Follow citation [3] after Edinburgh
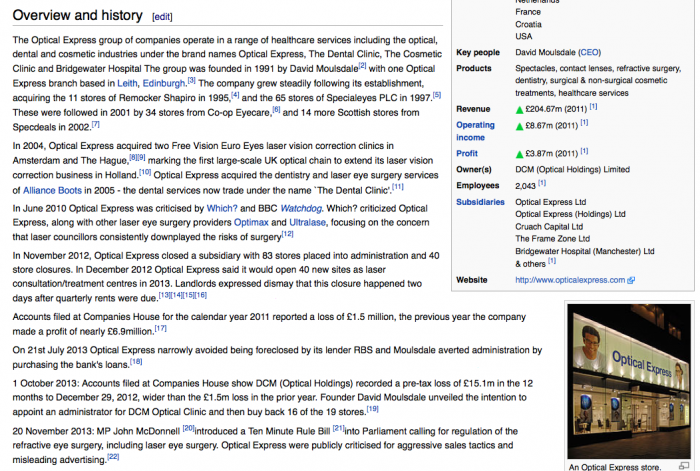 click(x=192, y=81)
